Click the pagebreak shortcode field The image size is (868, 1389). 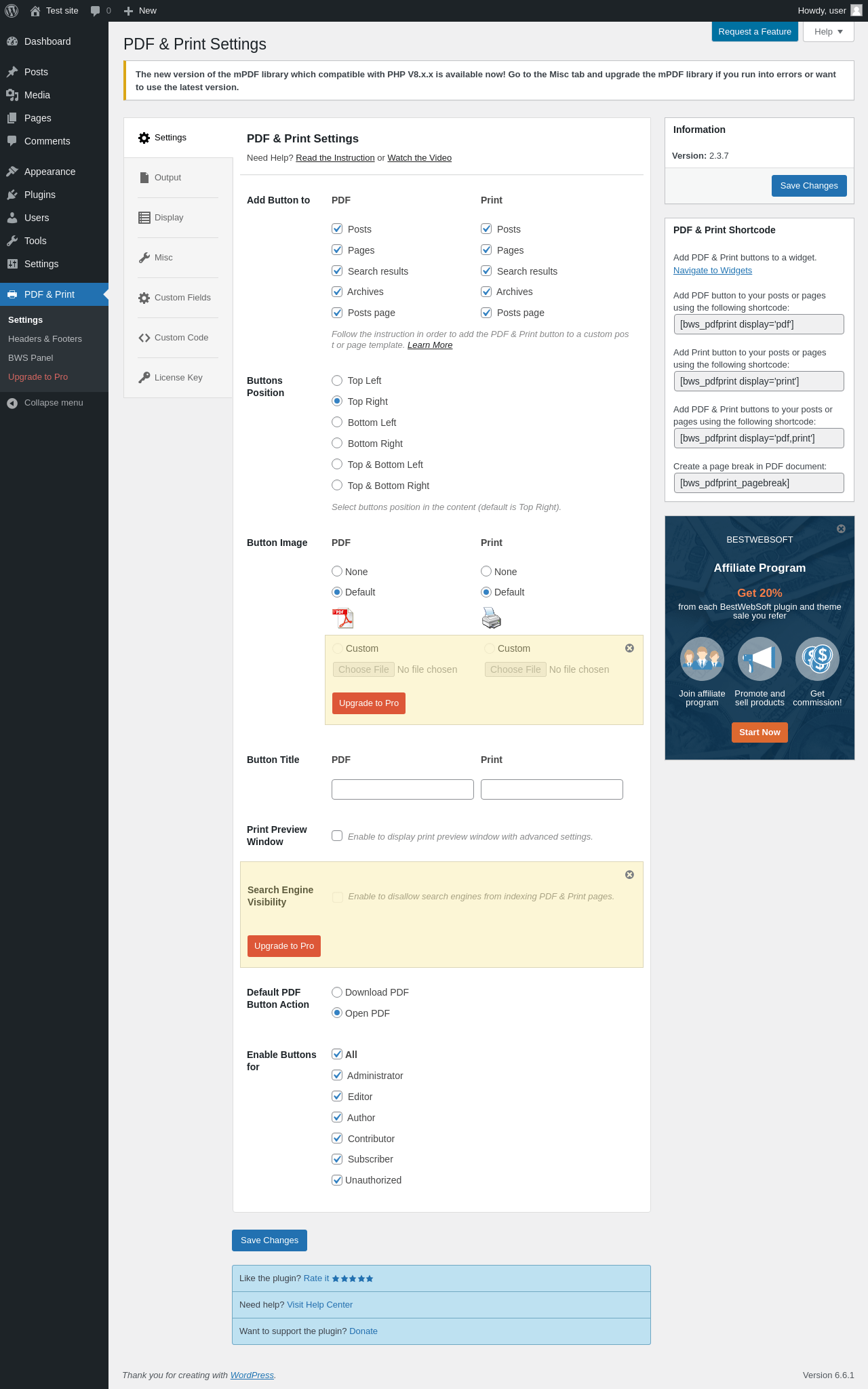759,483
